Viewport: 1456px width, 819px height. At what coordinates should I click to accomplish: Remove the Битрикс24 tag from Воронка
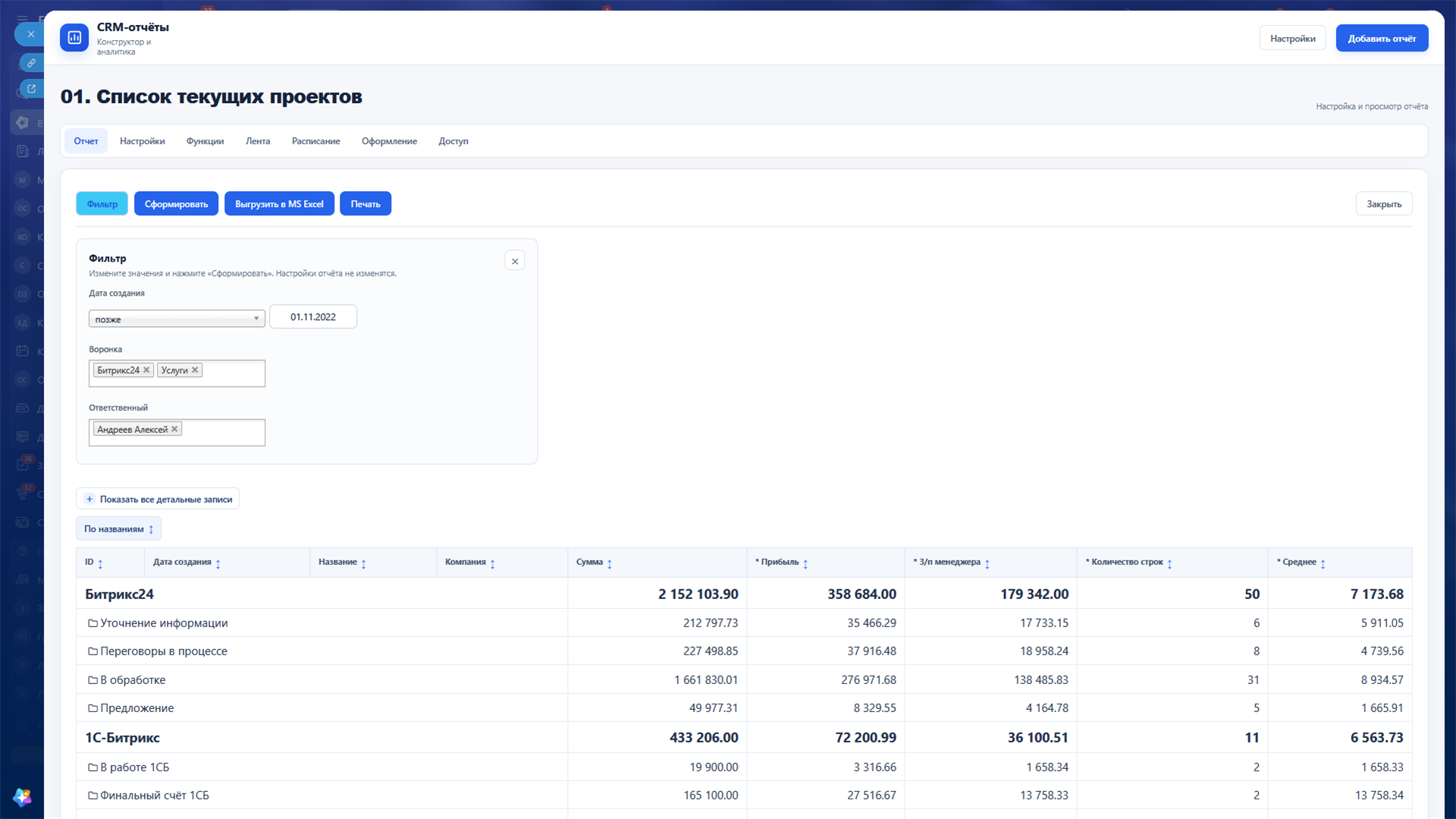(x=146, y=370)
